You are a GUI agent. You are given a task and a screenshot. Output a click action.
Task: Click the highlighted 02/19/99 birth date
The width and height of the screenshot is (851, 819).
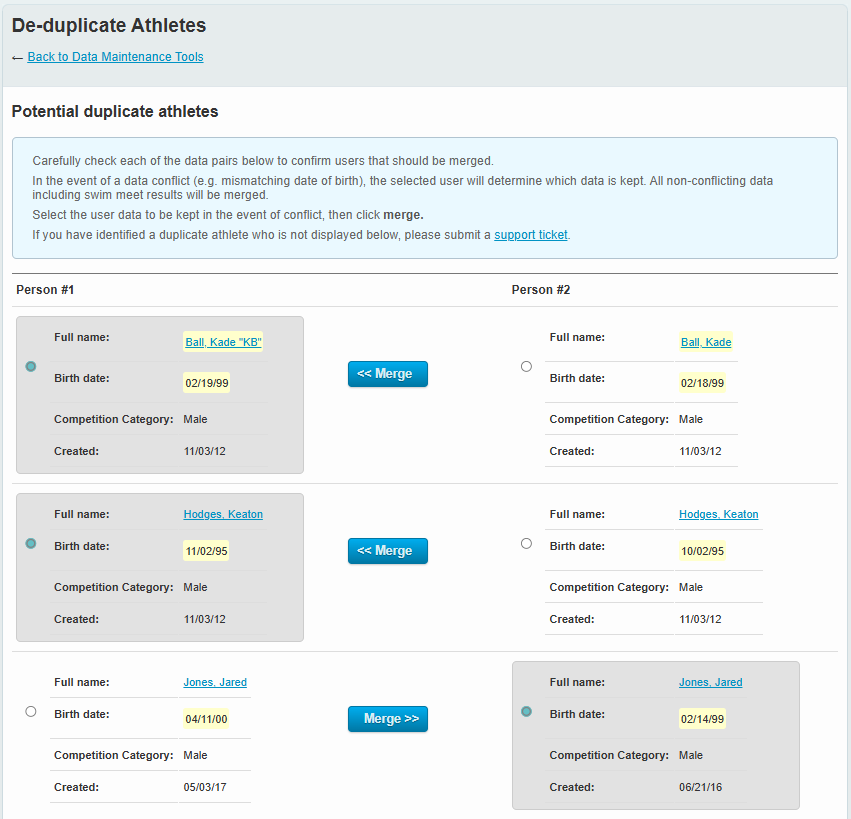[205, 383]
